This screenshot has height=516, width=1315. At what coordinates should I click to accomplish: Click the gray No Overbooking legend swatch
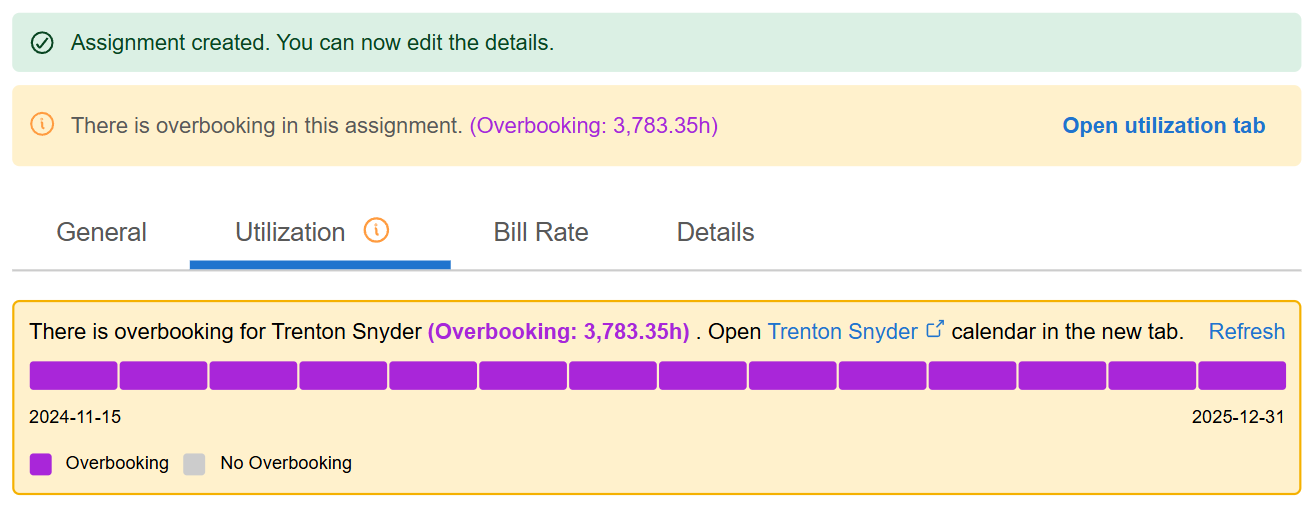point(194,463)
